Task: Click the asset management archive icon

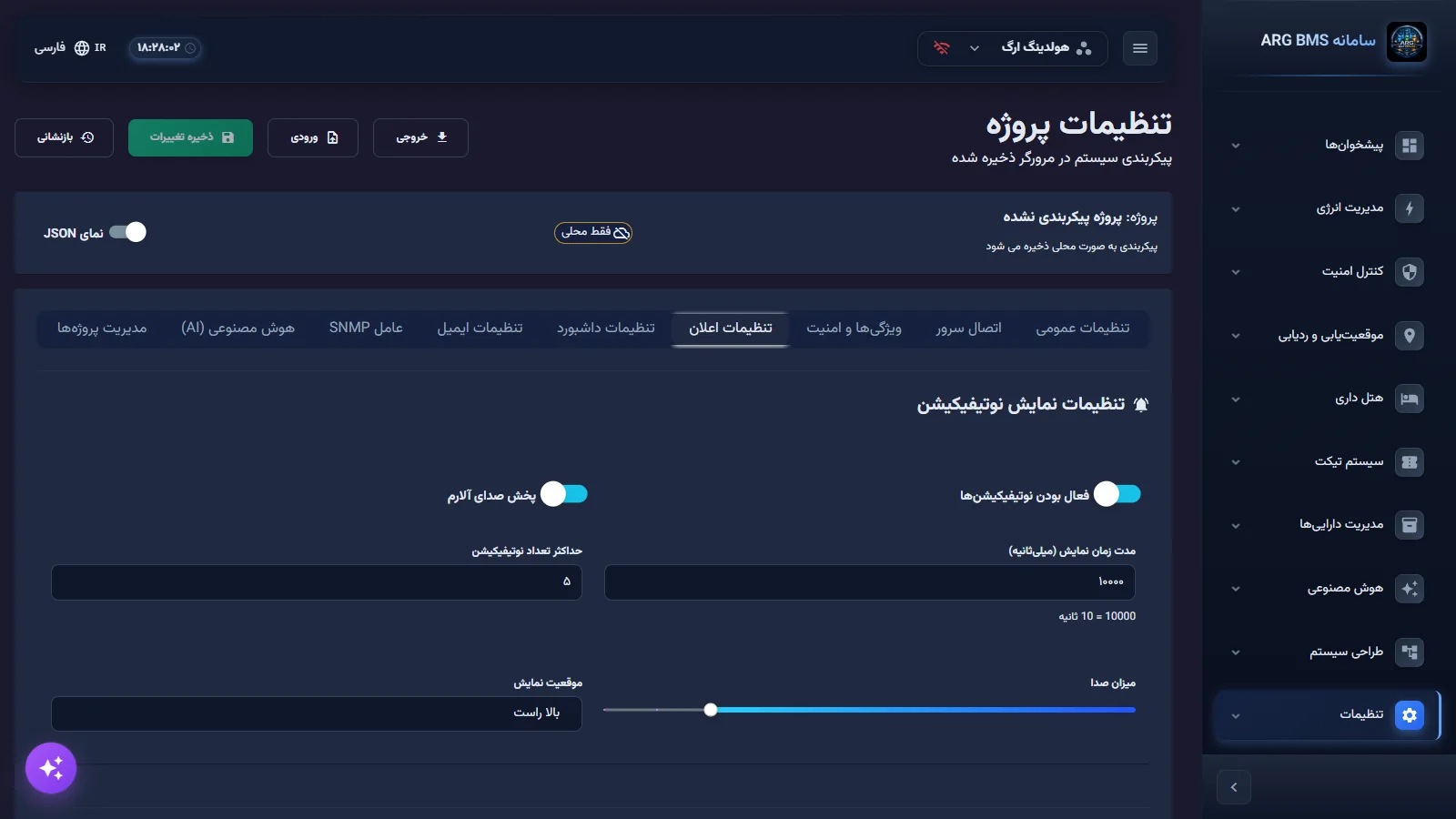Action: (x=1410, y=525)
